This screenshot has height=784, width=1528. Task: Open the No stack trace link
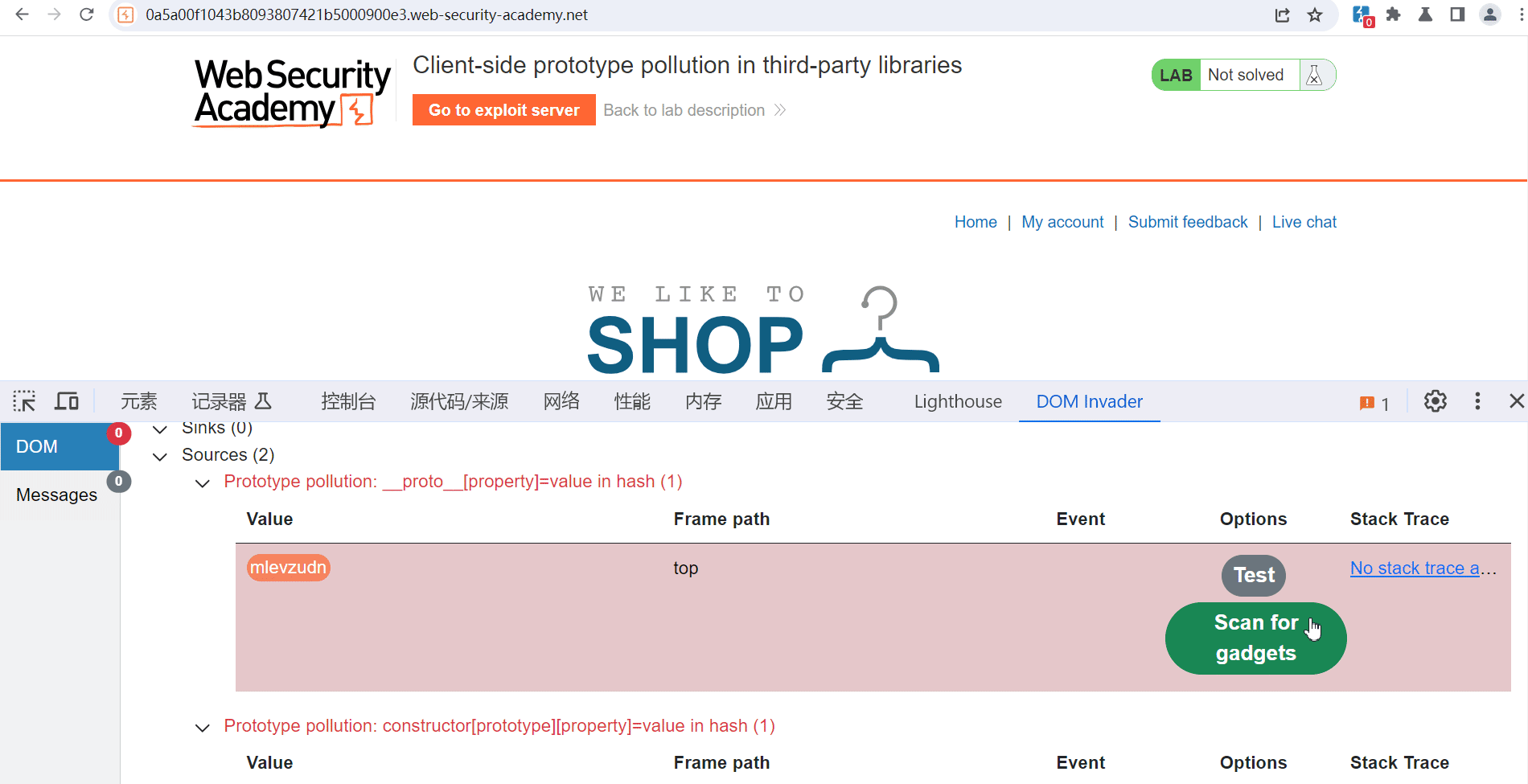click(1415, 569)
